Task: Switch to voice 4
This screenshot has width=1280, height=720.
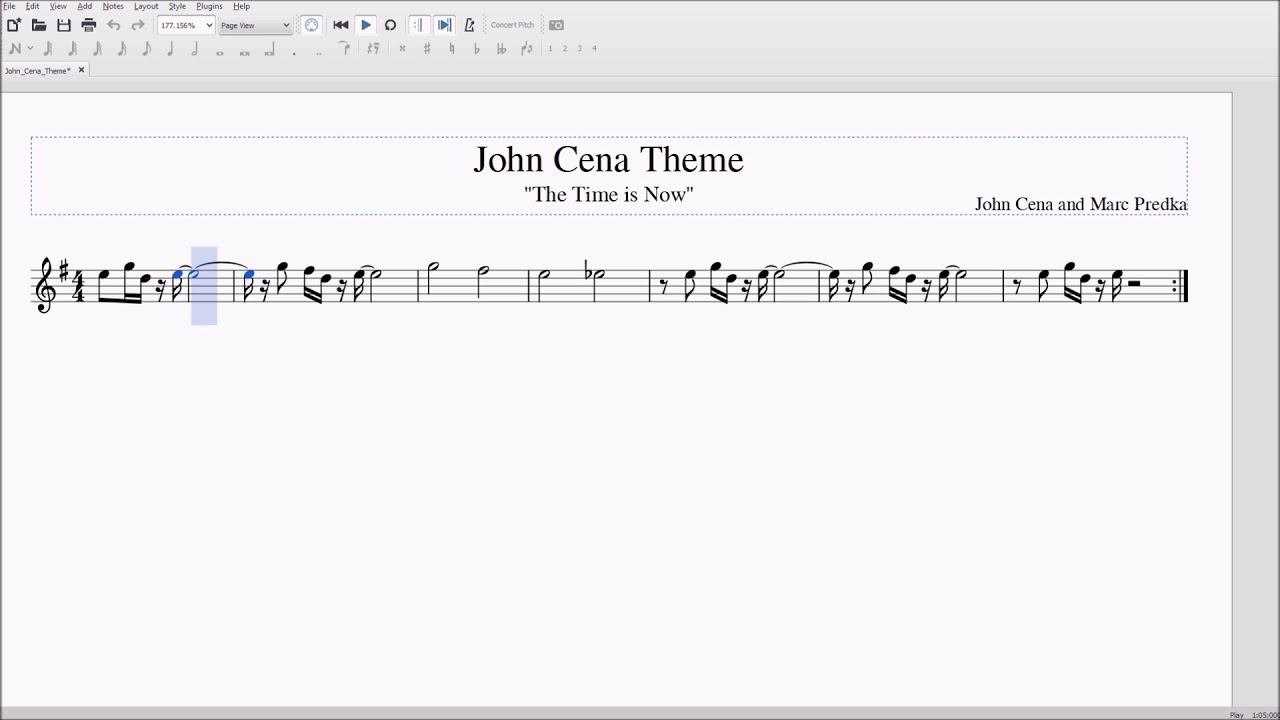Action: (x=594, y=48)
